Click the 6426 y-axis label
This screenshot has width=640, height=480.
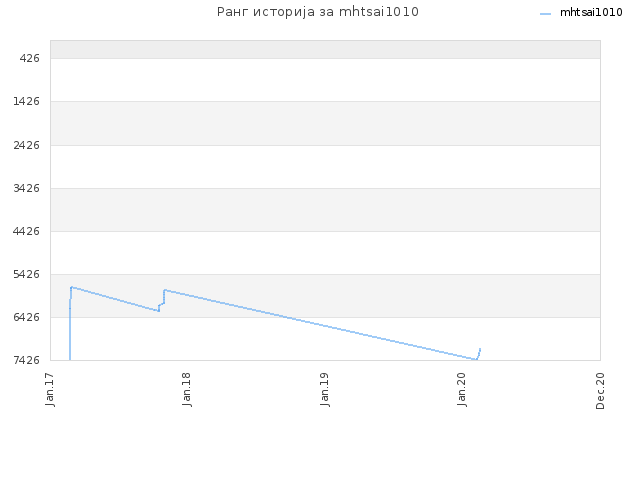(x=26, y=317)
